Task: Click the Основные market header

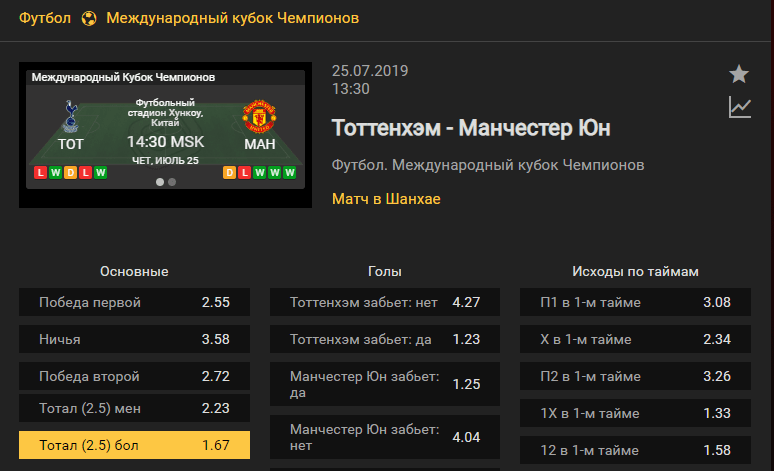Action: coord(134,272)
